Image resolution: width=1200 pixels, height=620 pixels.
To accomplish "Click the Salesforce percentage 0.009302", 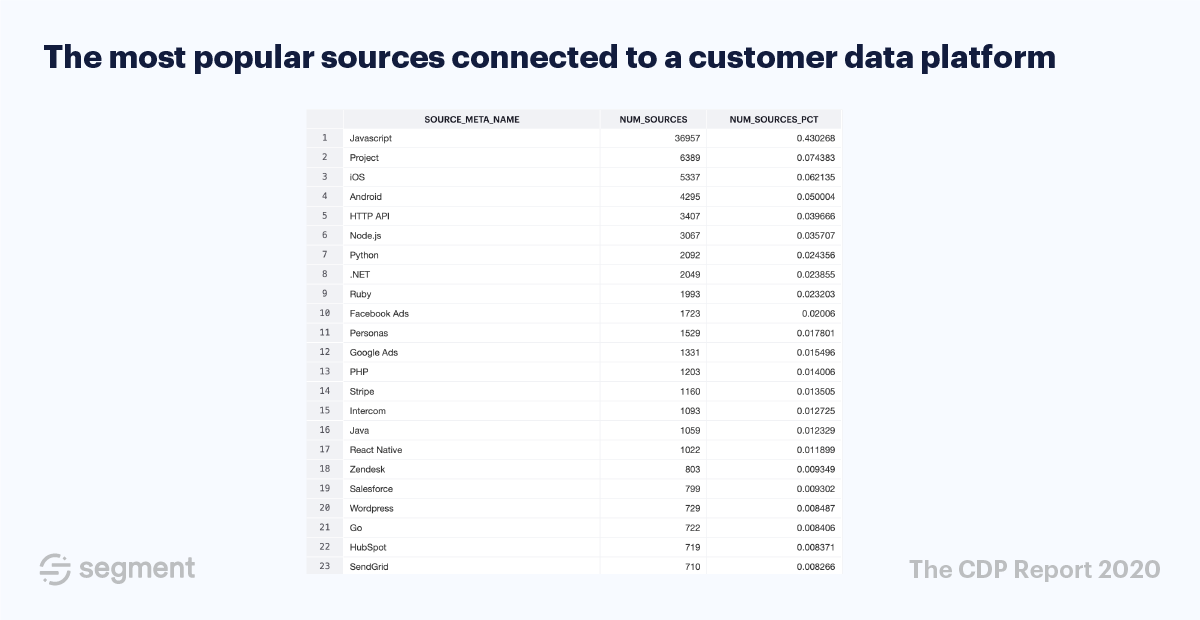I will click(816, 489).
